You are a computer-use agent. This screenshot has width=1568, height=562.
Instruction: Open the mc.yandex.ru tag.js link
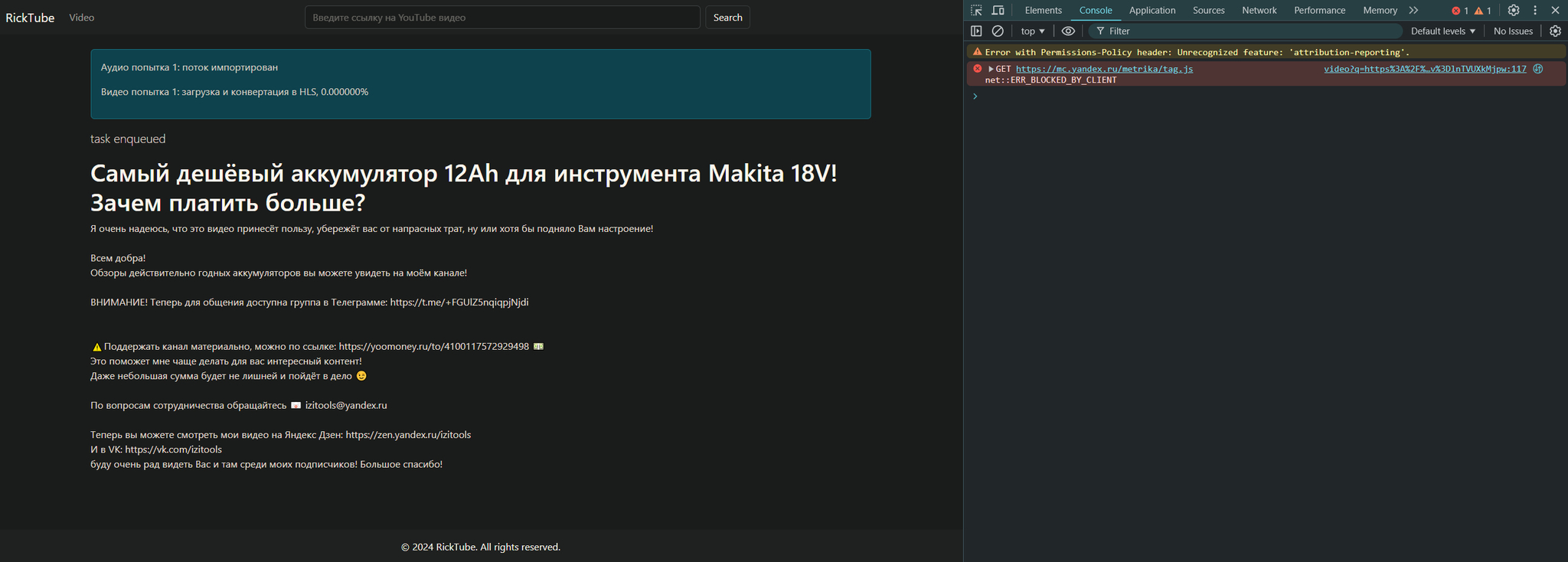[1104, 69]
